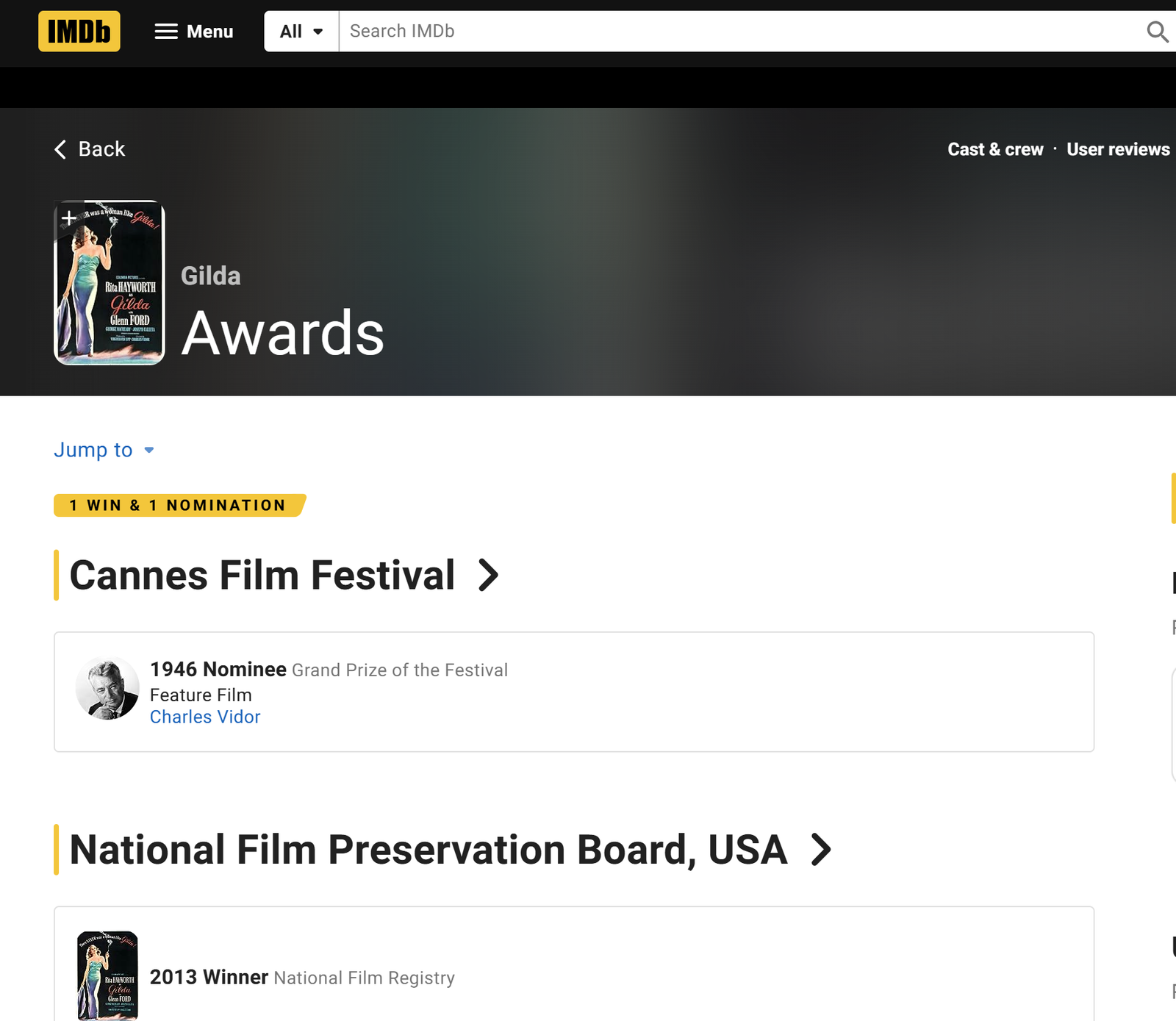Click small Gilda poster beside 2013 Winner
This screenshot has height=1021, width=1176.
[x=107, y=975]
